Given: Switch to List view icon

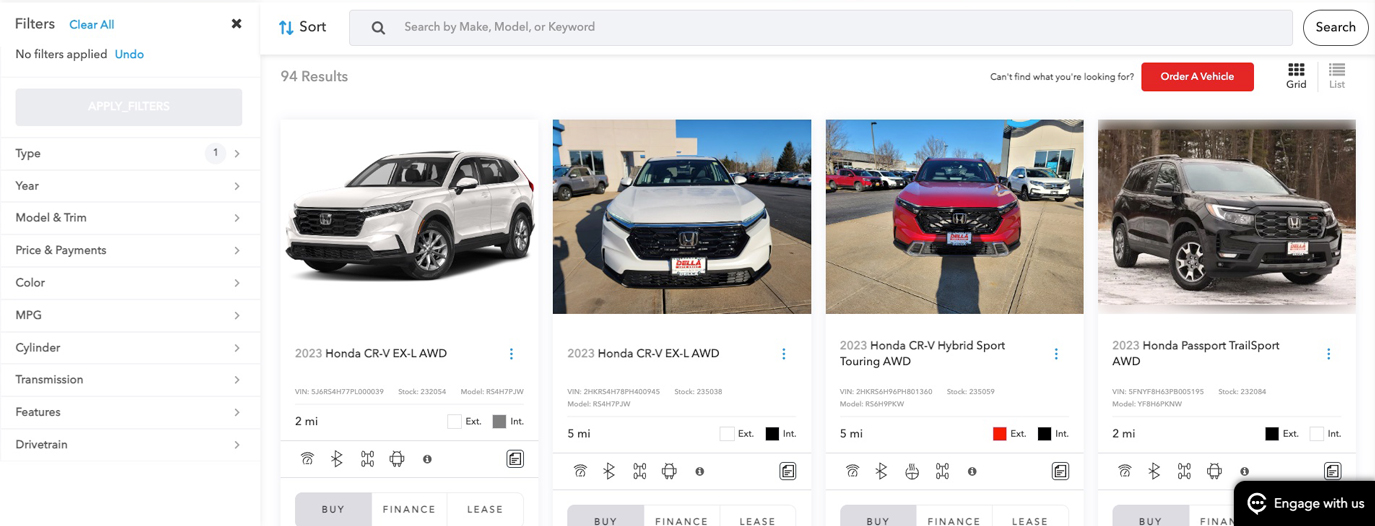Looking at the screenshot, I should (1337, 76).
